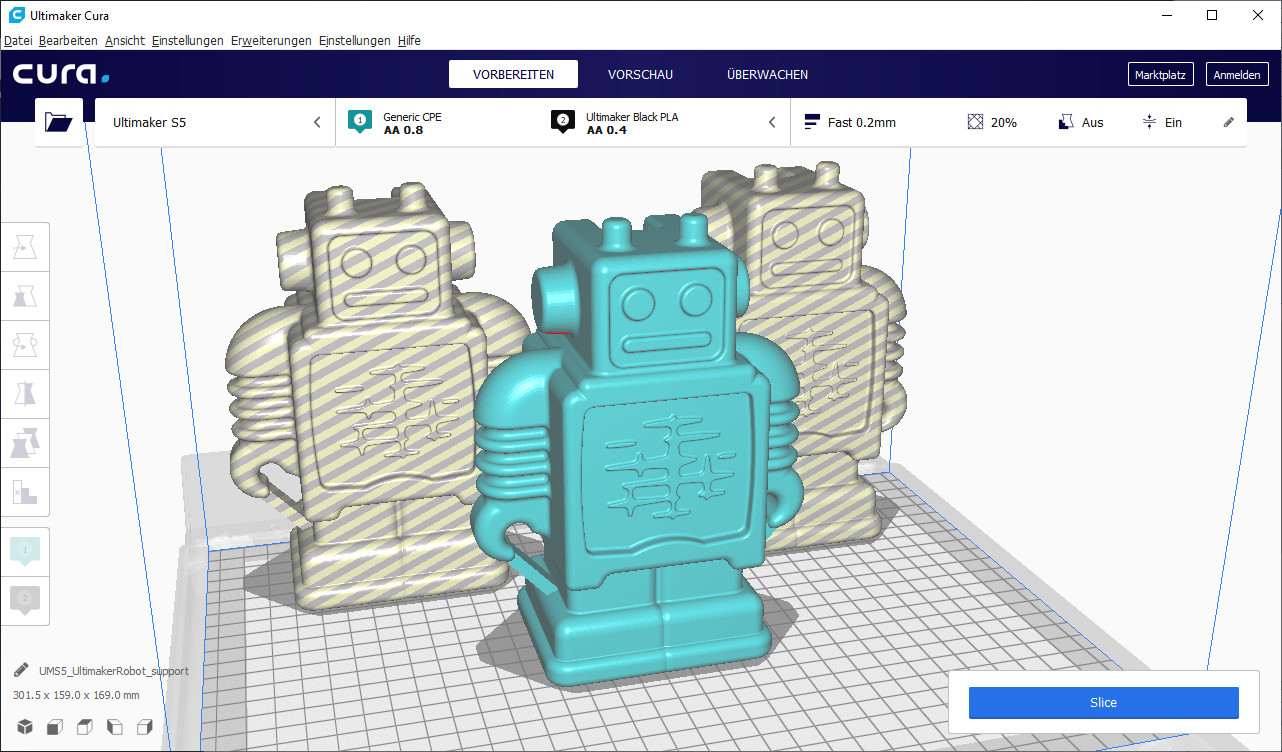Select the Rotate tool

coord(25,344)
